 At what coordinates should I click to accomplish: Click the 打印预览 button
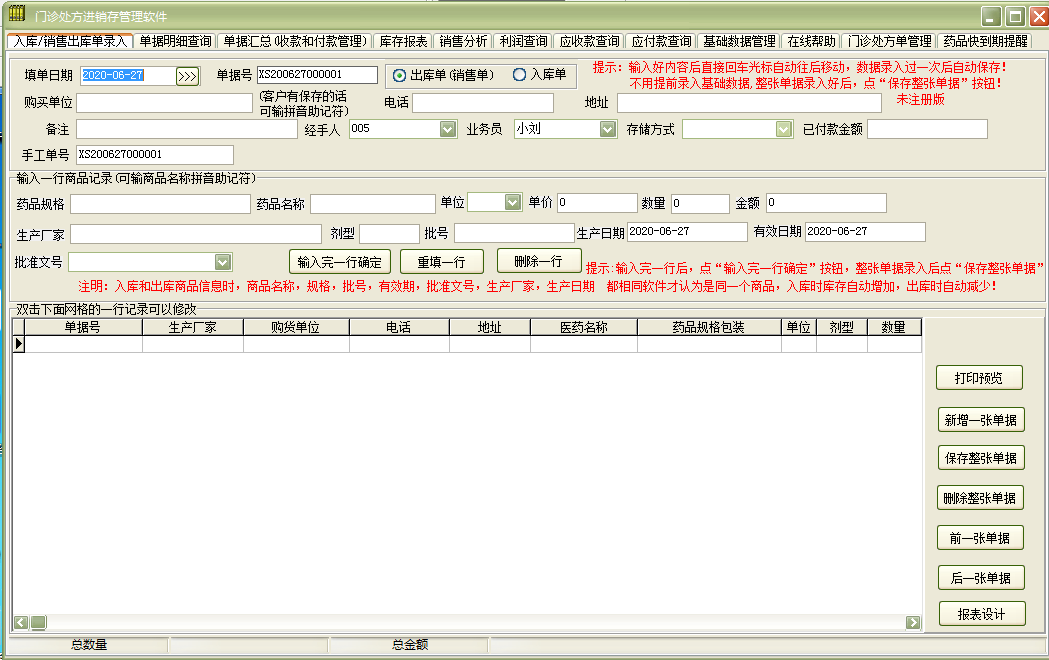pyautogui.click(x=980, y=378)
